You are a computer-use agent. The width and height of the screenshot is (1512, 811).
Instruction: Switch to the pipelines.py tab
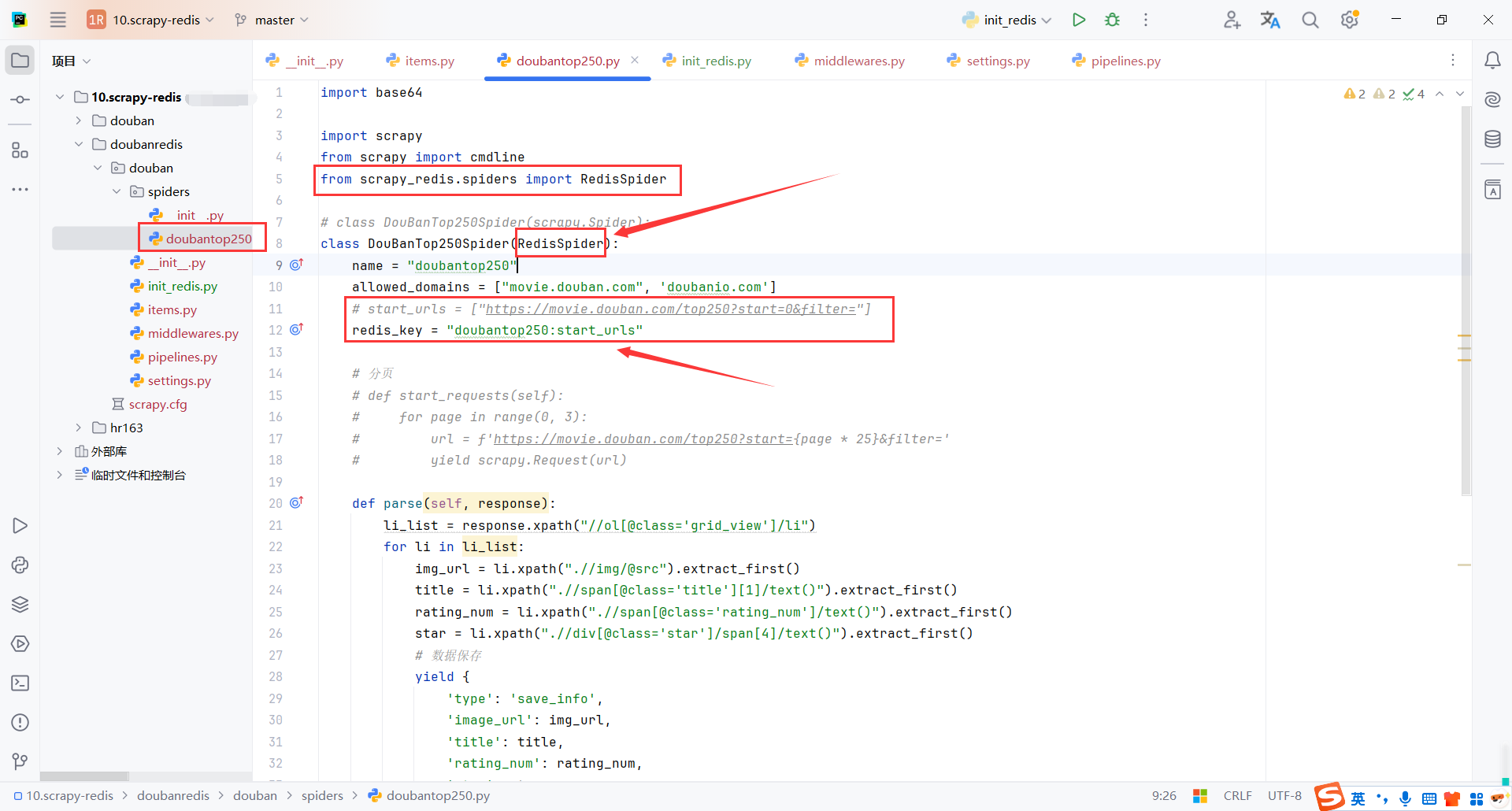pos(1116,61)
